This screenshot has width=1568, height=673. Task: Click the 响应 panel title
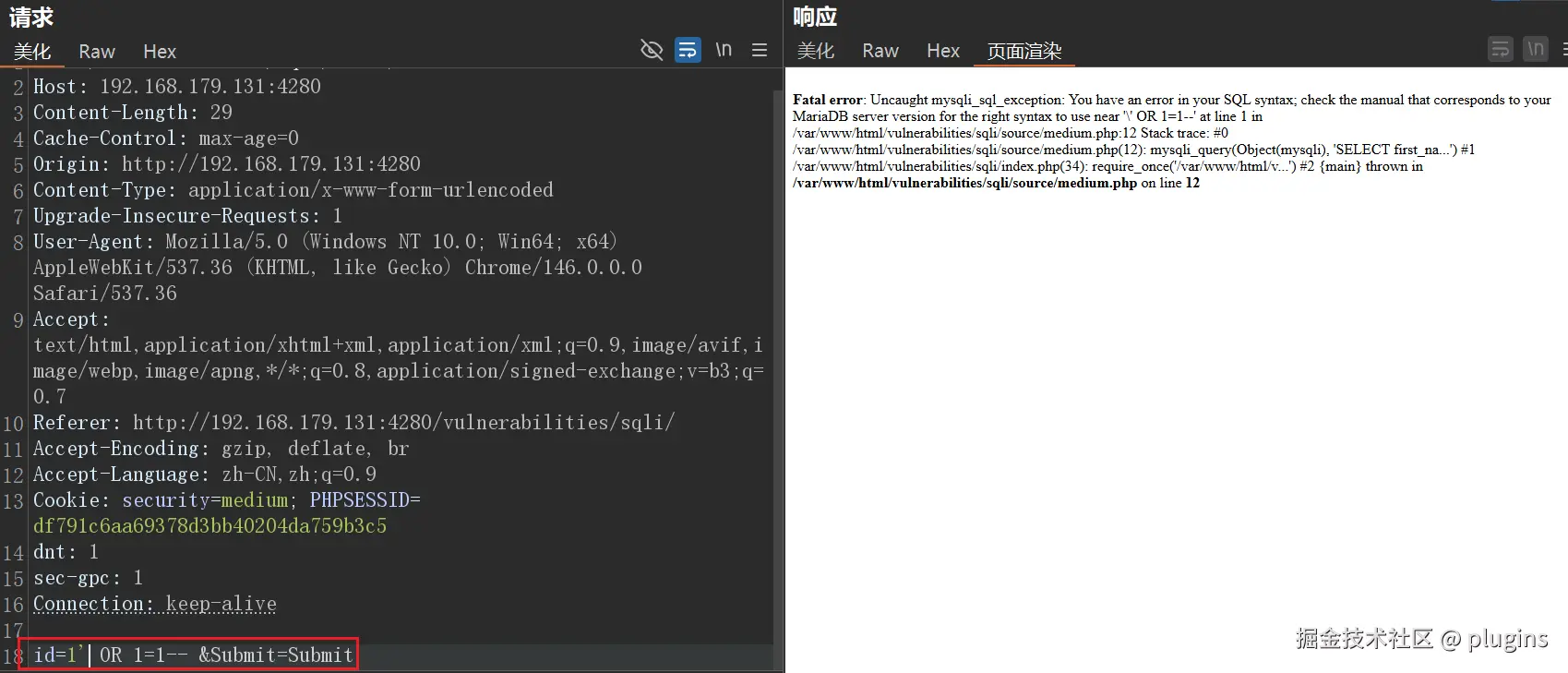(x=815, y=17)
